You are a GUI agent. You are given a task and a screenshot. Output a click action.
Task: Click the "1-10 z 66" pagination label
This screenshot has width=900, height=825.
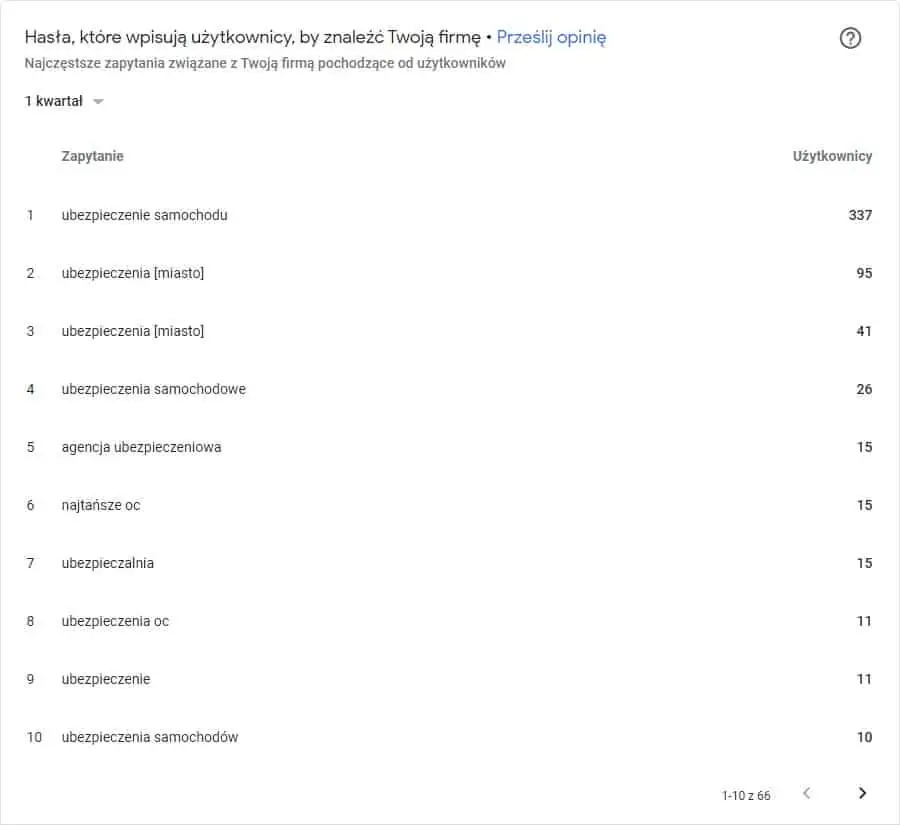(746, 795)
